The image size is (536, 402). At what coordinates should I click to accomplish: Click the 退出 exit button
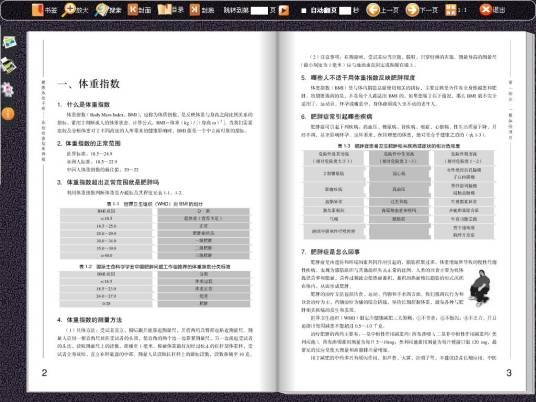[x=492, y=10]
